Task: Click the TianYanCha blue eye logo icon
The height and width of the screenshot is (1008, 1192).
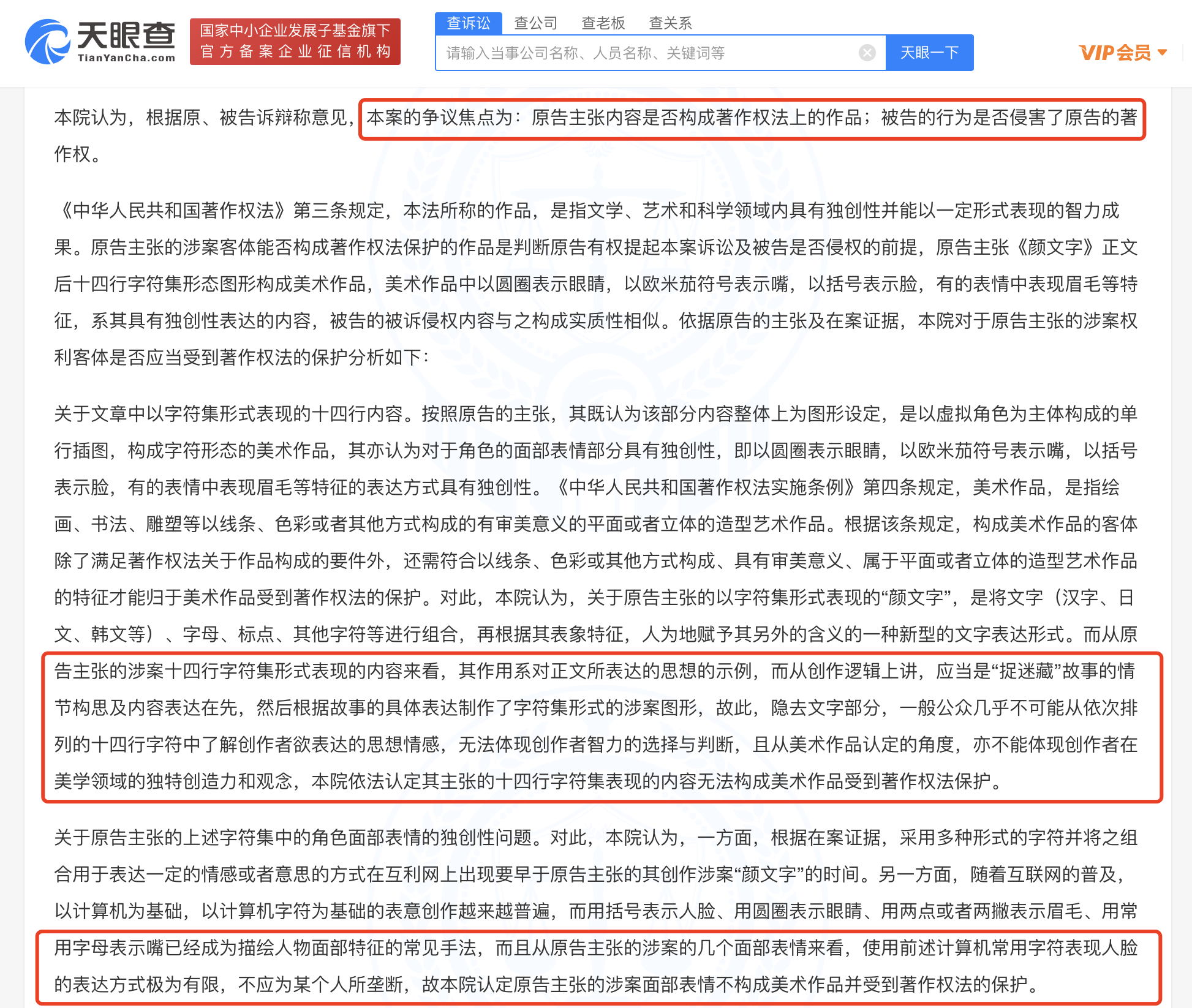Action: 47,42
